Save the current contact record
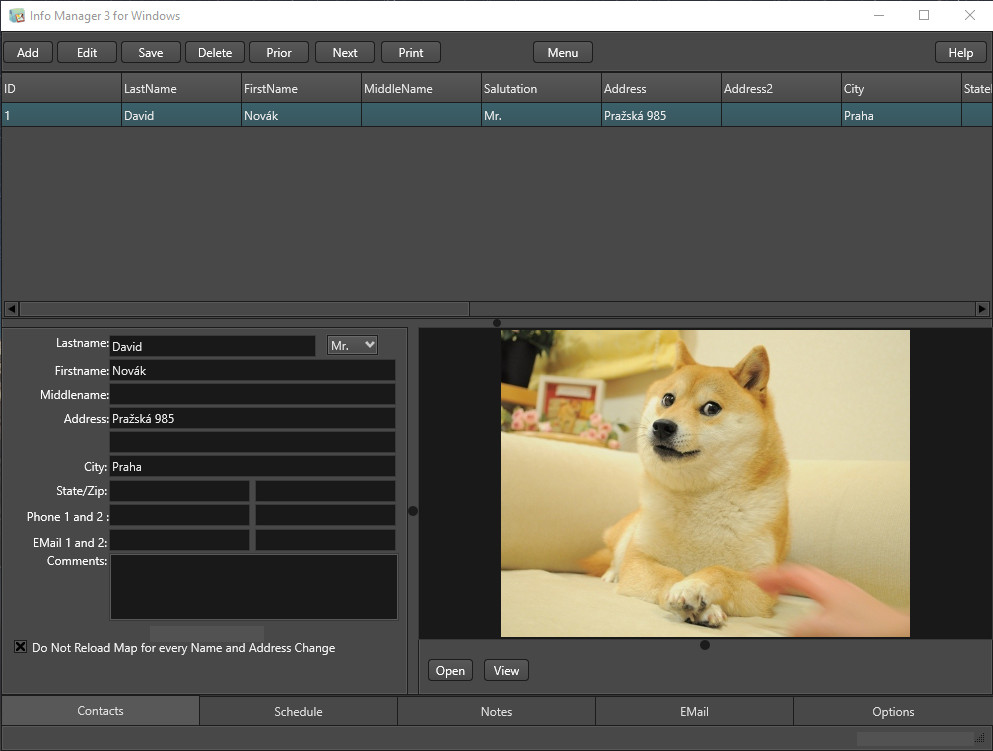 point(151,53)
